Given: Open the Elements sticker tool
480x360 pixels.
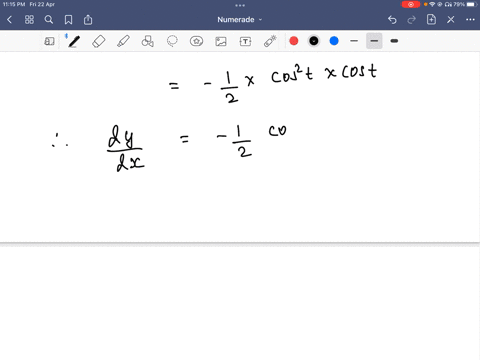Looking at the screenshot, I should [x=196, y=41].
